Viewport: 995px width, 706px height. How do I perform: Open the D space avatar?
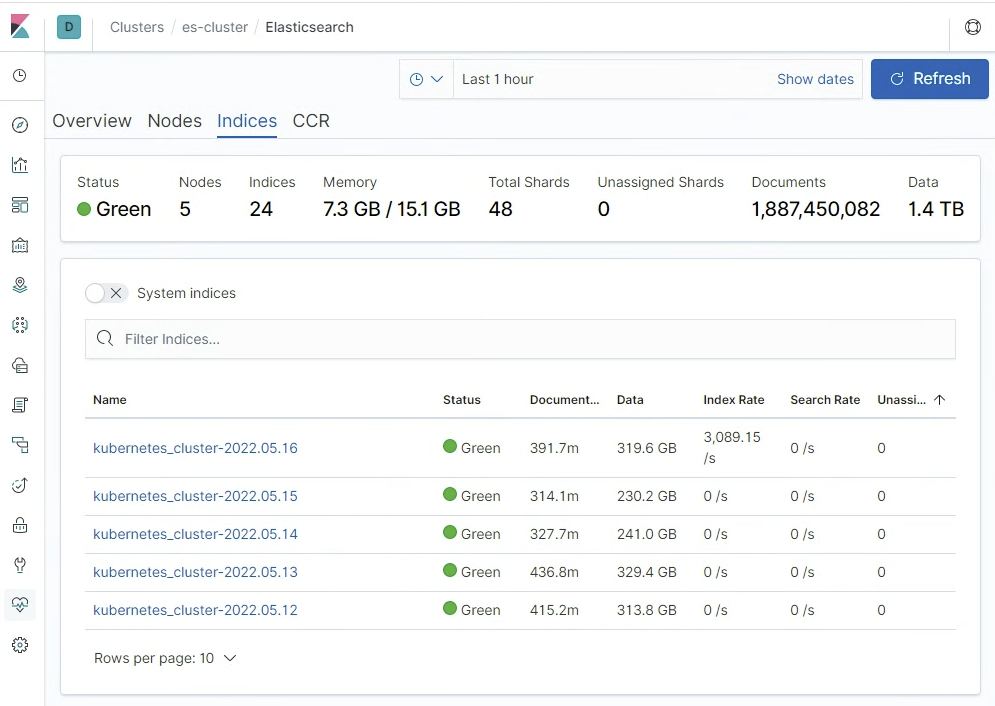coord(69,27)
